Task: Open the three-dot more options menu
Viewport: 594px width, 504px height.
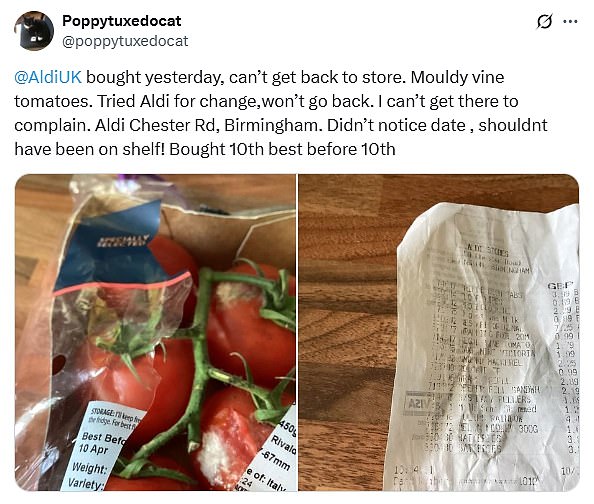Action: (570, 21)
